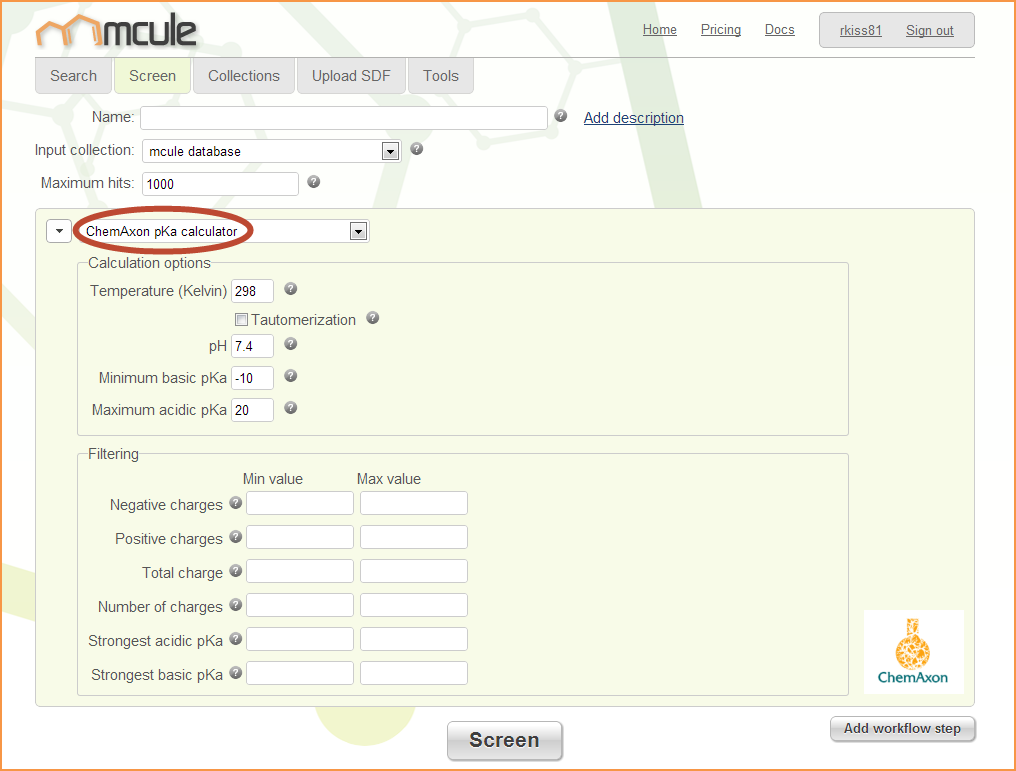Click the mcule logo

tap(116, 31)
